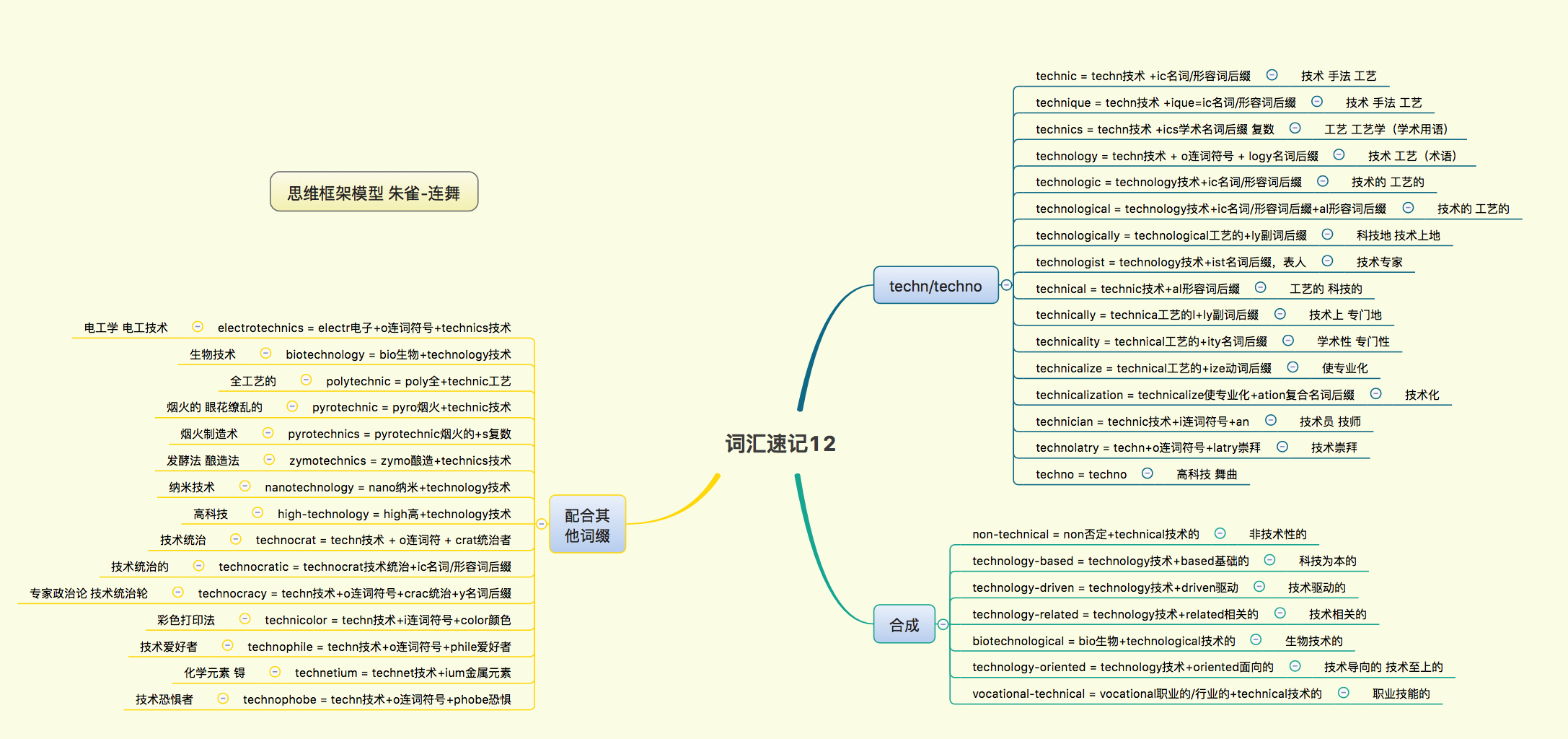Select the technologic node text
This screenshot has height=739, width=1568.
[x=1168, y=182]
